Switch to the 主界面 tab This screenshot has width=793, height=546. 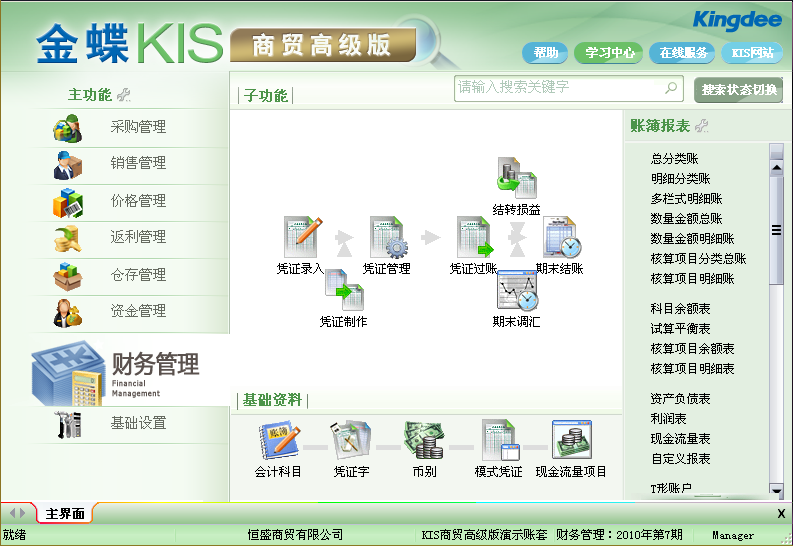(x=65, y=514)
